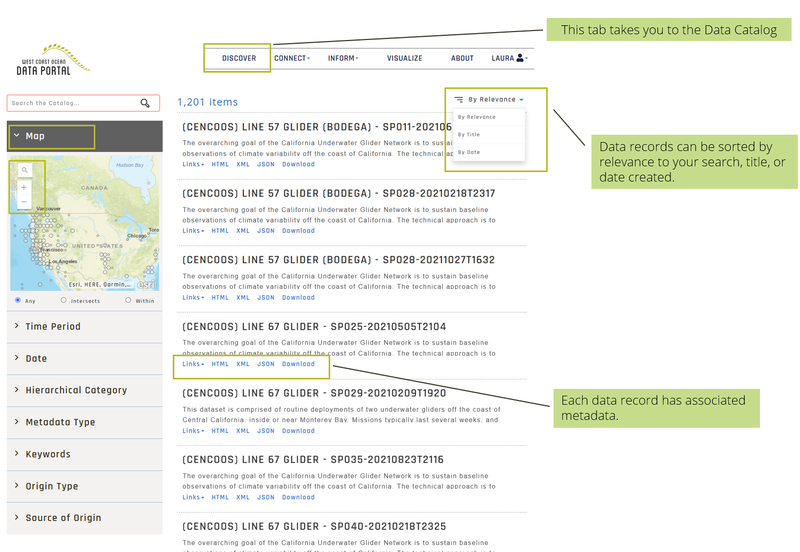Click the sort lines icon beside By Relevance
The height and width of the screenshot is (552, 800).
(x=459, y=99)
